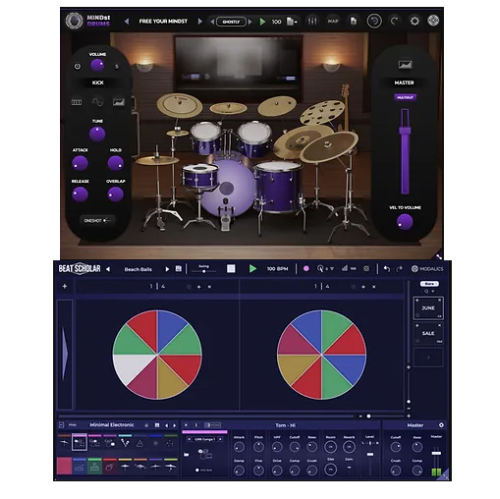Screen dimensions: 500x499
Task: Click the Overlap knob
Action: 115,194
